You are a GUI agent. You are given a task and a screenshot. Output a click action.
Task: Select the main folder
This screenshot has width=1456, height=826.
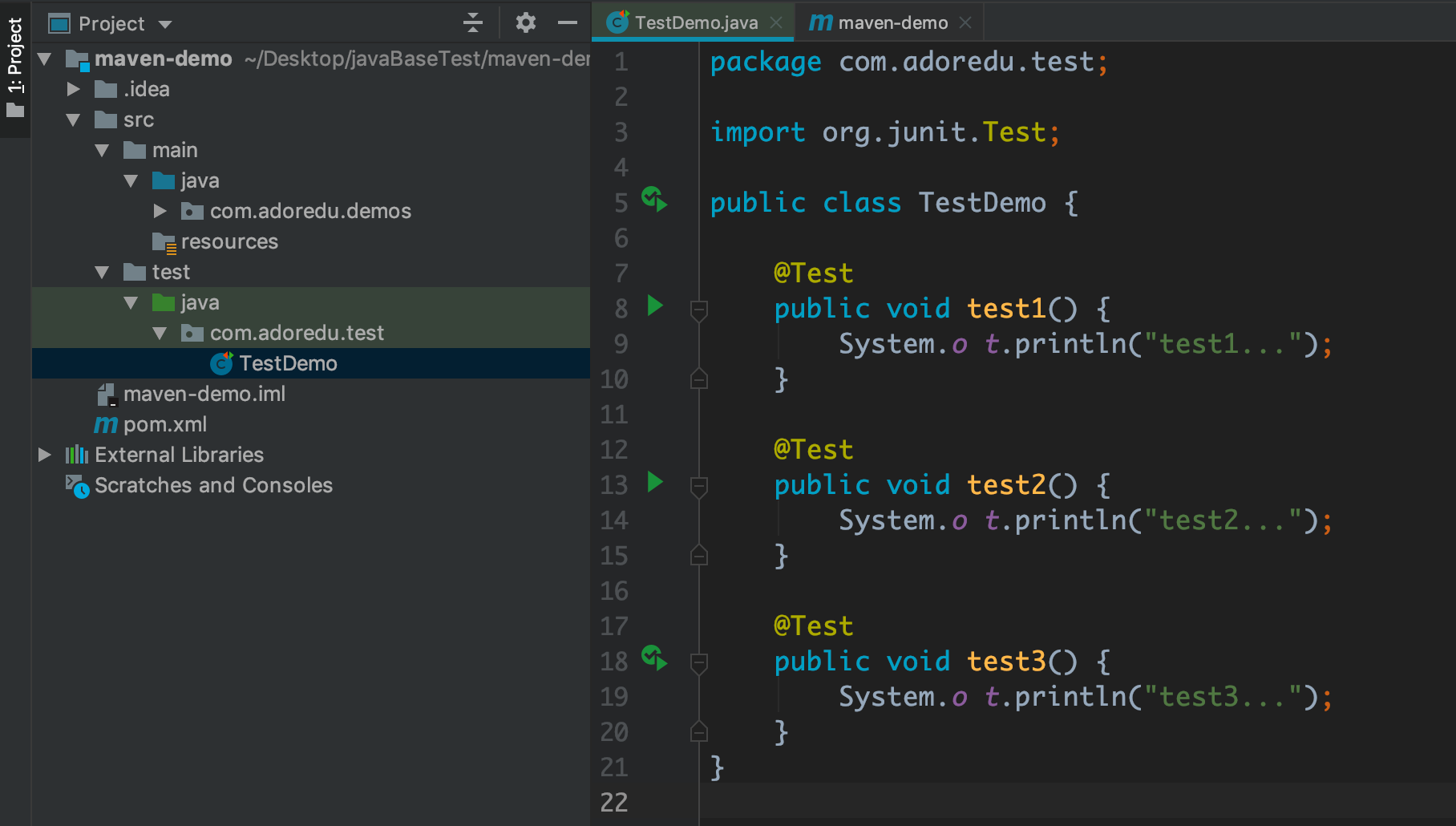click(x=311, y=150)
